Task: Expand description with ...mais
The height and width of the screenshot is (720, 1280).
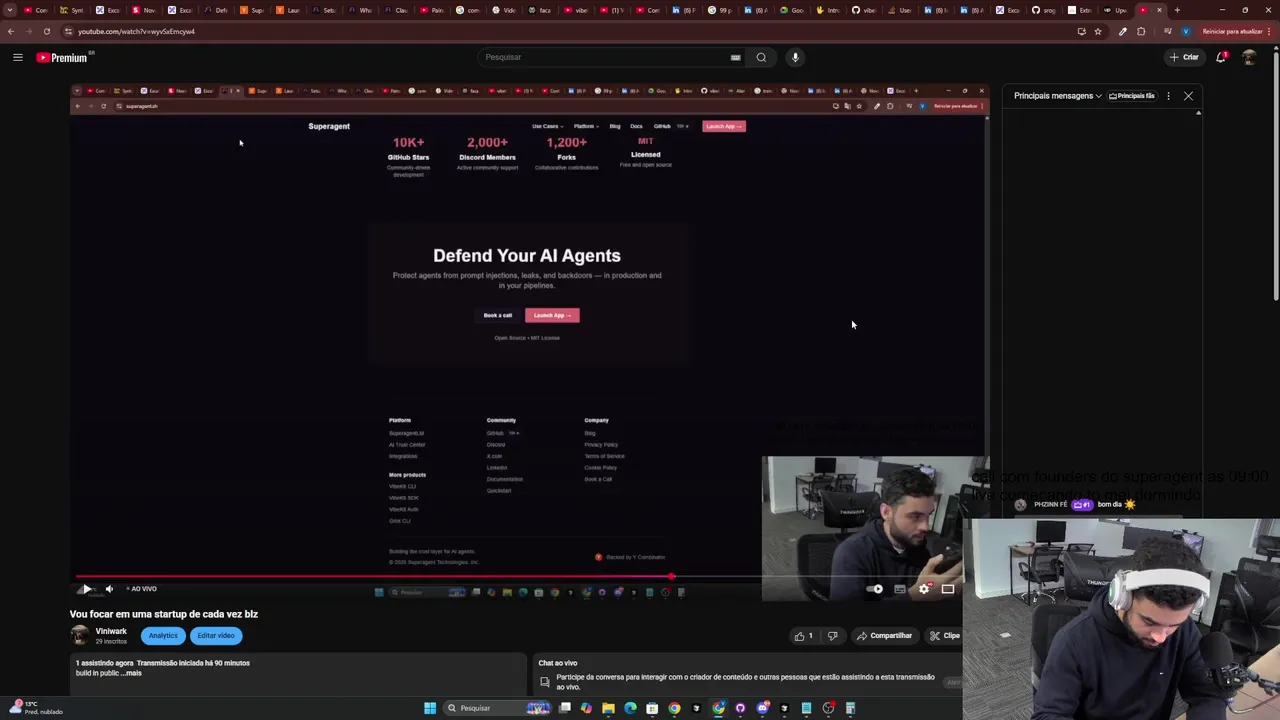Action: (132, 673)
